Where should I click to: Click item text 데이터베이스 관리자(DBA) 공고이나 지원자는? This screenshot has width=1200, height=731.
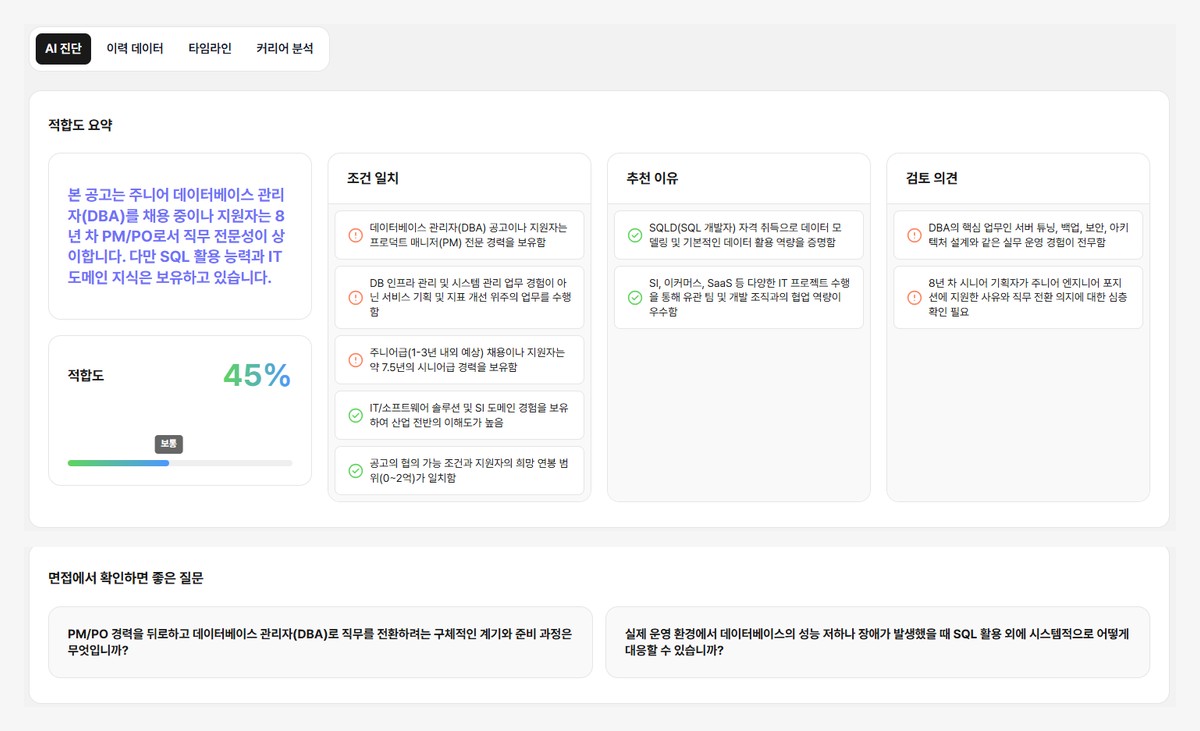pos(469,235)
